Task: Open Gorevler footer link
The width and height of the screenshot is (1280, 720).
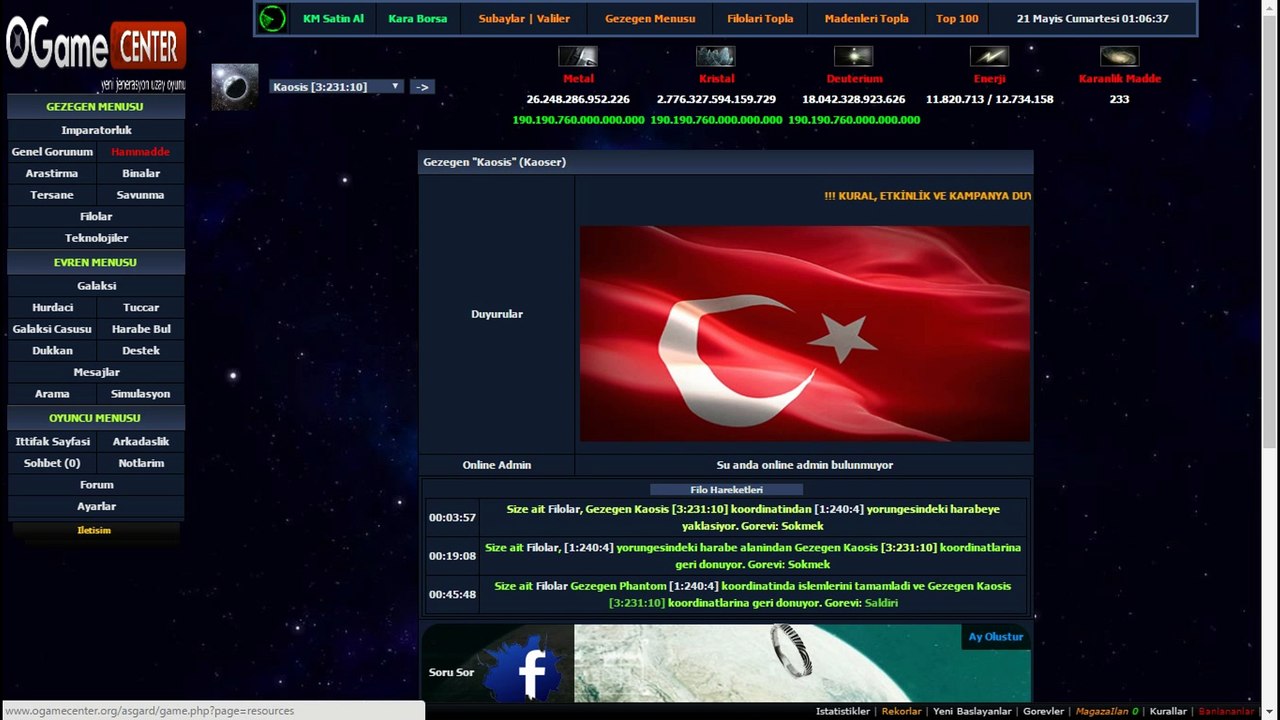Action: [1043, 711]
